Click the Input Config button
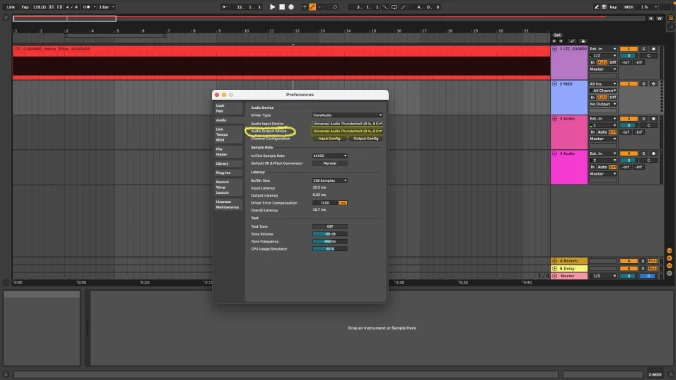Viewport: 676px width, 380px height. coord(329,138)
